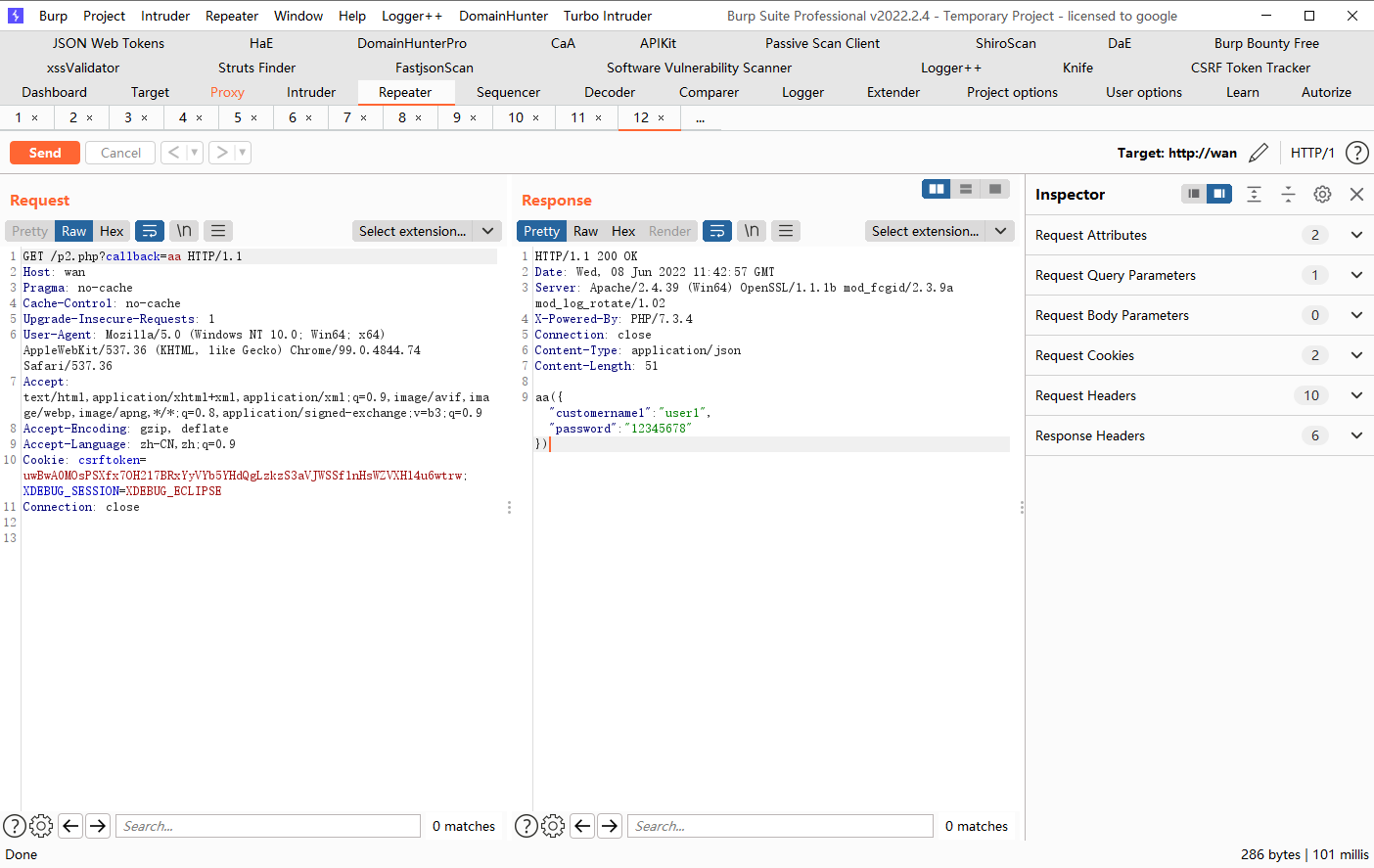Open Request hamburger options menu
Screen dimensions: 1374x868
[x=218, y=231]
